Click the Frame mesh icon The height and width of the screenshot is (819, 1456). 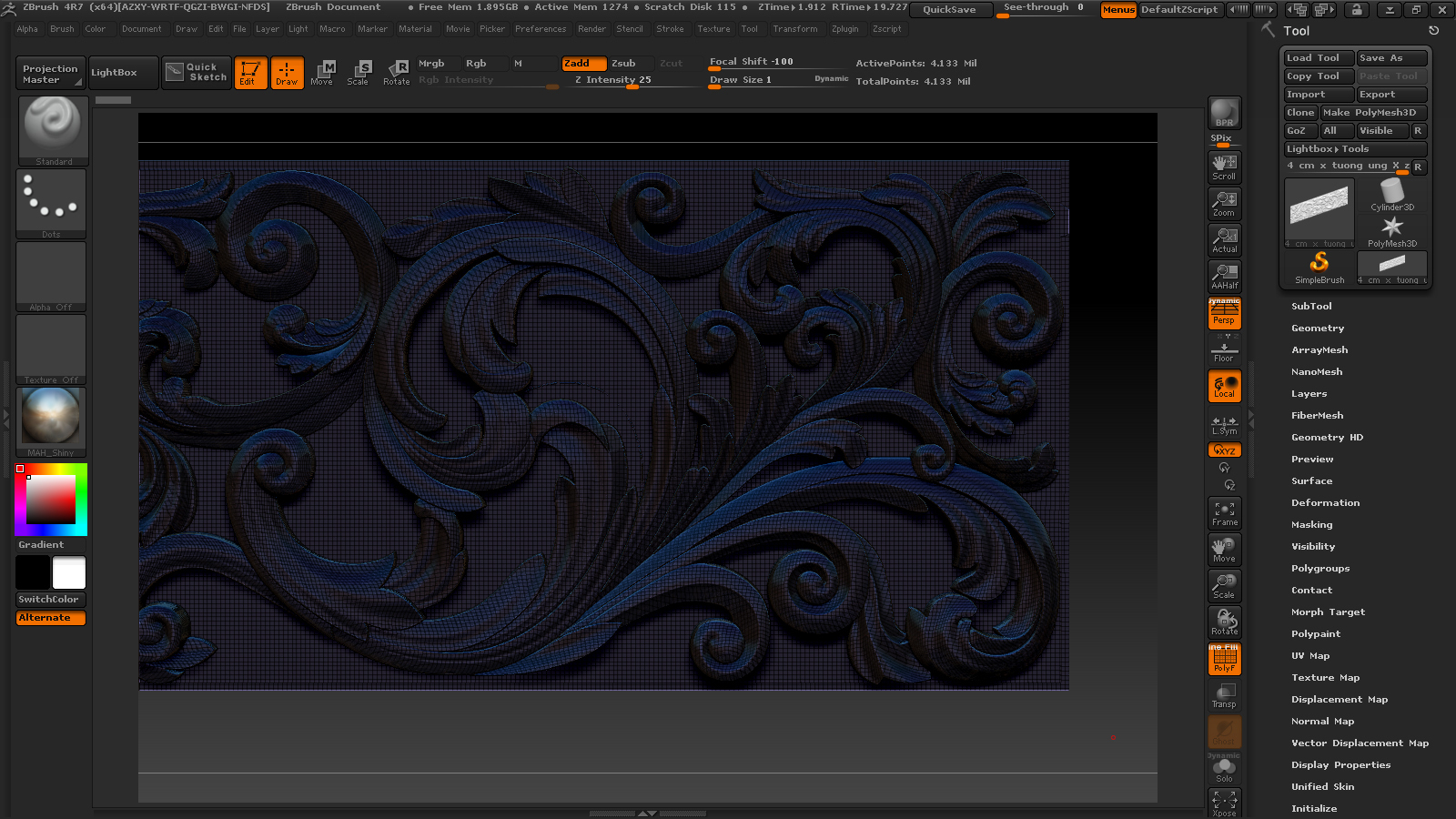(1224, 513)
